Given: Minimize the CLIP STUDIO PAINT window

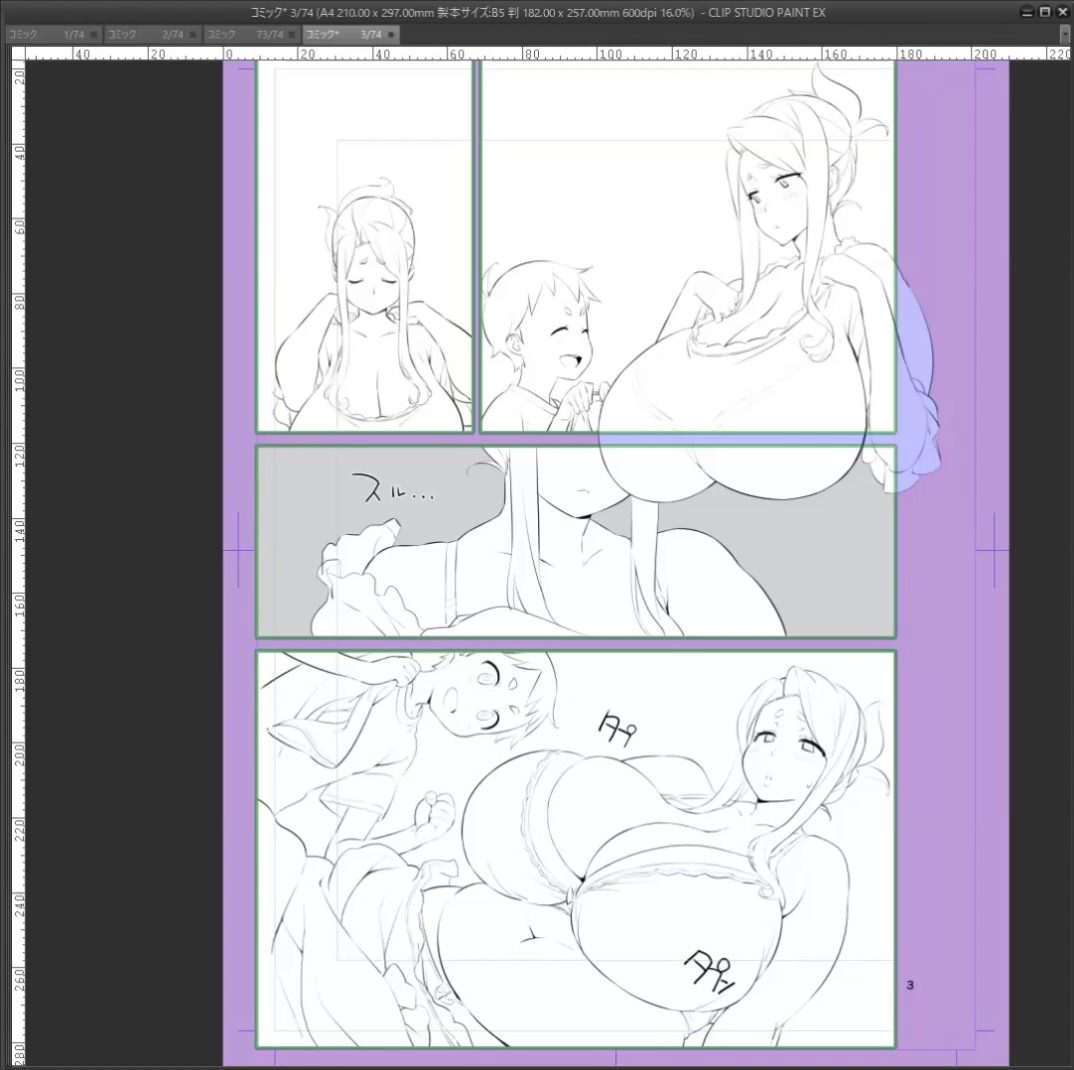Looking at the screenshot, I should click(1027, 12).
